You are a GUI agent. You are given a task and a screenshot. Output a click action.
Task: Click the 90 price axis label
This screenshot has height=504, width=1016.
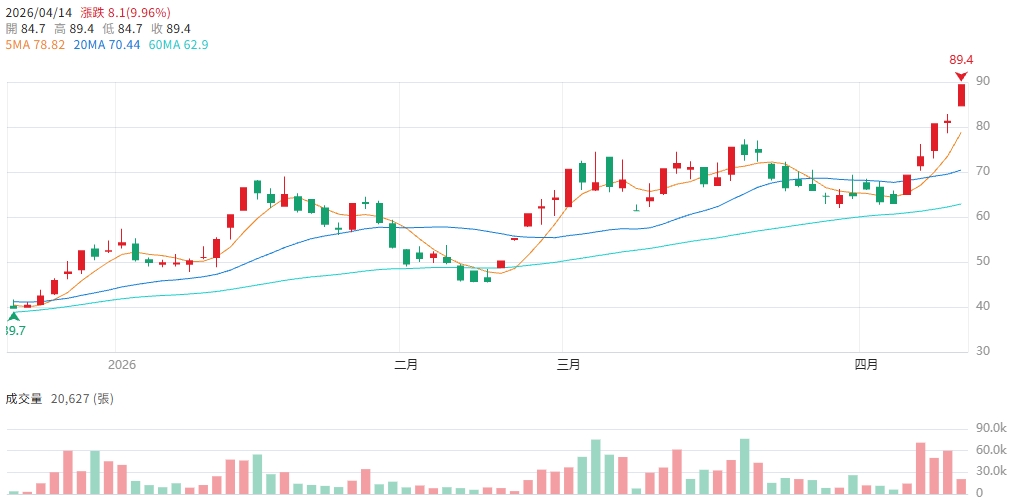(x=982, y=81)
